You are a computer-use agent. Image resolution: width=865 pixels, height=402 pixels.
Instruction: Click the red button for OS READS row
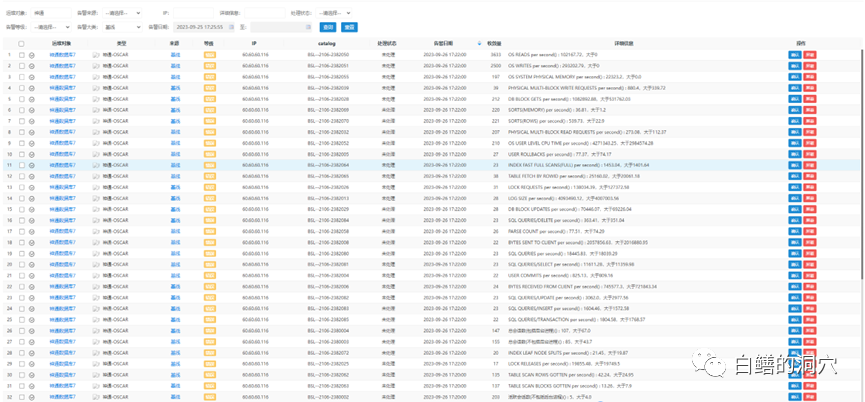click(810, 56)
